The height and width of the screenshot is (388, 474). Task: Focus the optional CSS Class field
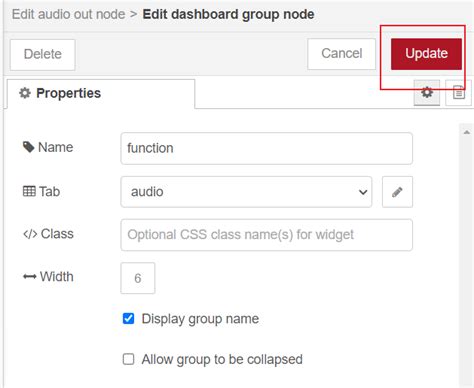click(266, 235)
